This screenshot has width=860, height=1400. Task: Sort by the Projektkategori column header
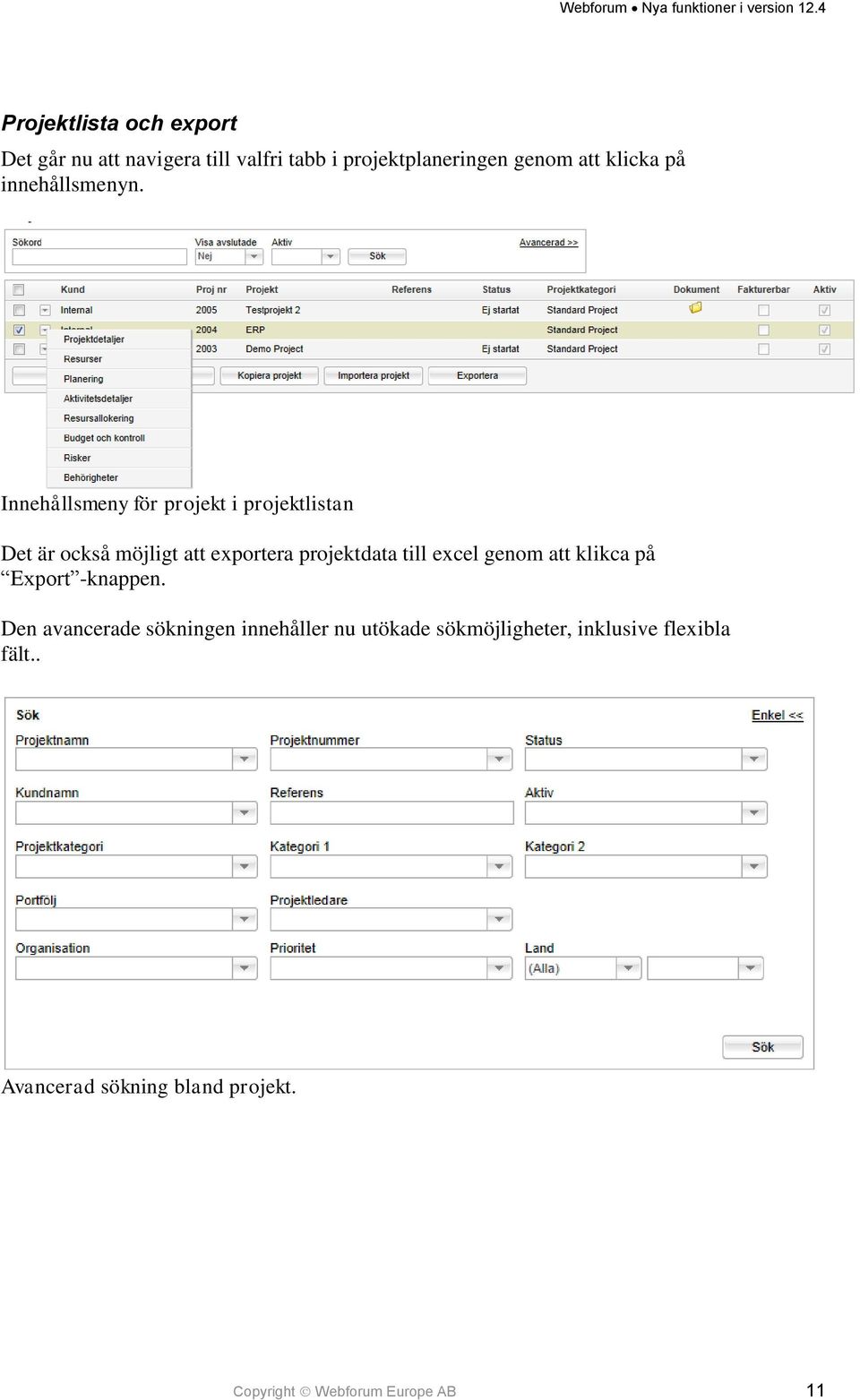point(581,290)
